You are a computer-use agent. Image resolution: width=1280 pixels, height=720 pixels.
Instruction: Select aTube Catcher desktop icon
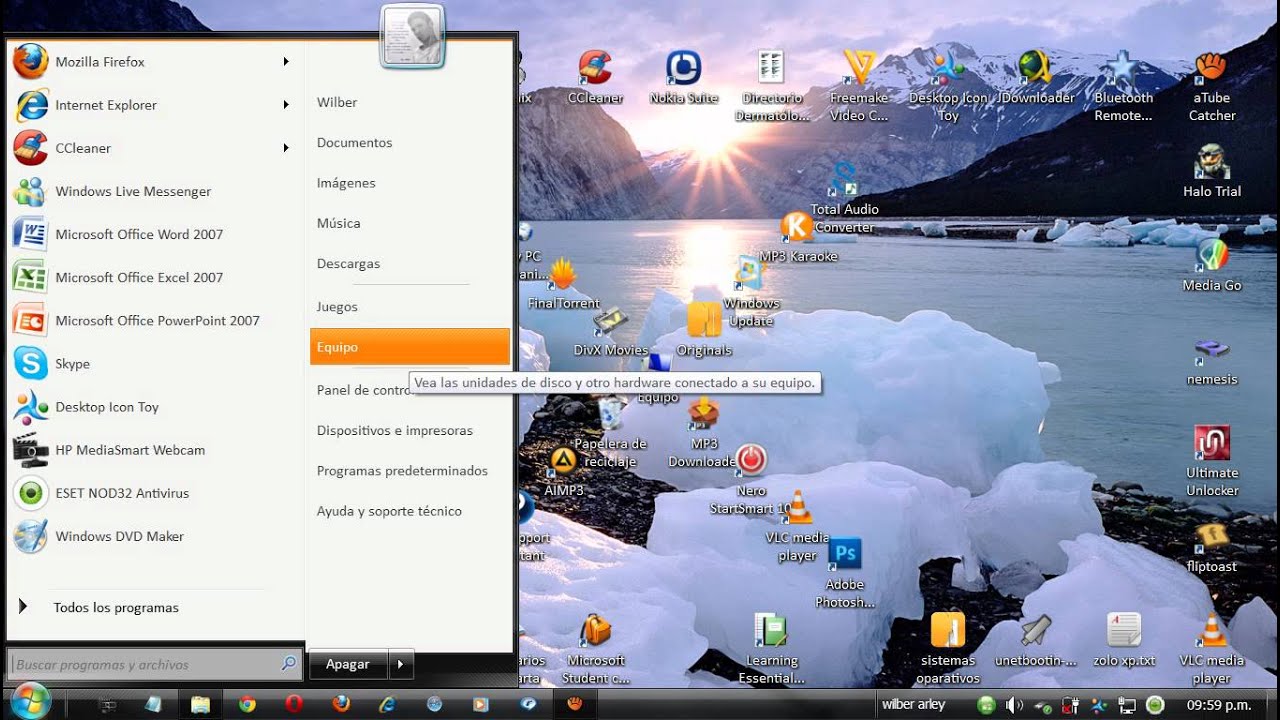[x=1212, y=86]
